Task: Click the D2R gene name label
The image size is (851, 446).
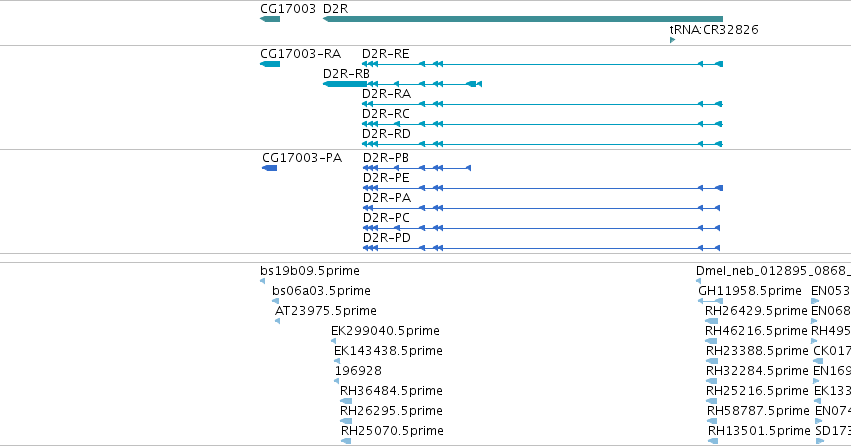Action: (335, 9)
